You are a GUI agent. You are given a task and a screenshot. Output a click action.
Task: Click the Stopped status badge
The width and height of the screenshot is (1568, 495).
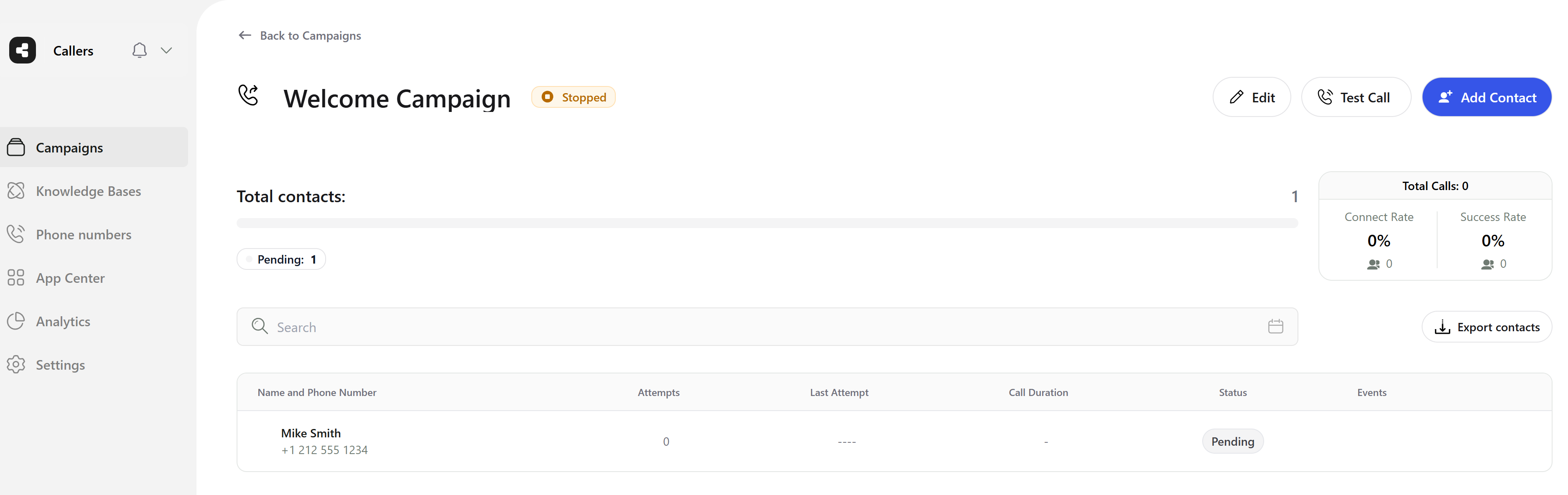click(574, 97)
